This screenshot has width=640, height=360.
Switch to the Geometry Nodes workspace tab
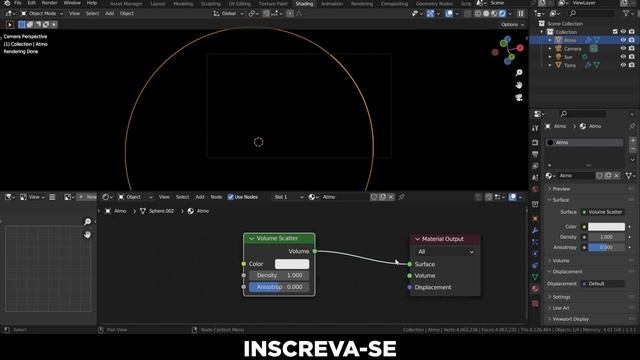pos(434,4)
